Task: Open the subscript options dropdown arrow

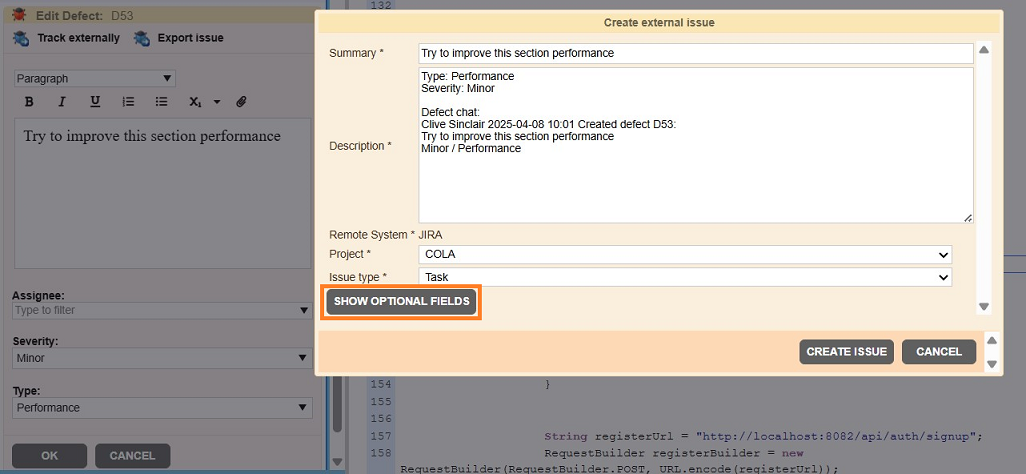Action: click(x=215, y=102)
